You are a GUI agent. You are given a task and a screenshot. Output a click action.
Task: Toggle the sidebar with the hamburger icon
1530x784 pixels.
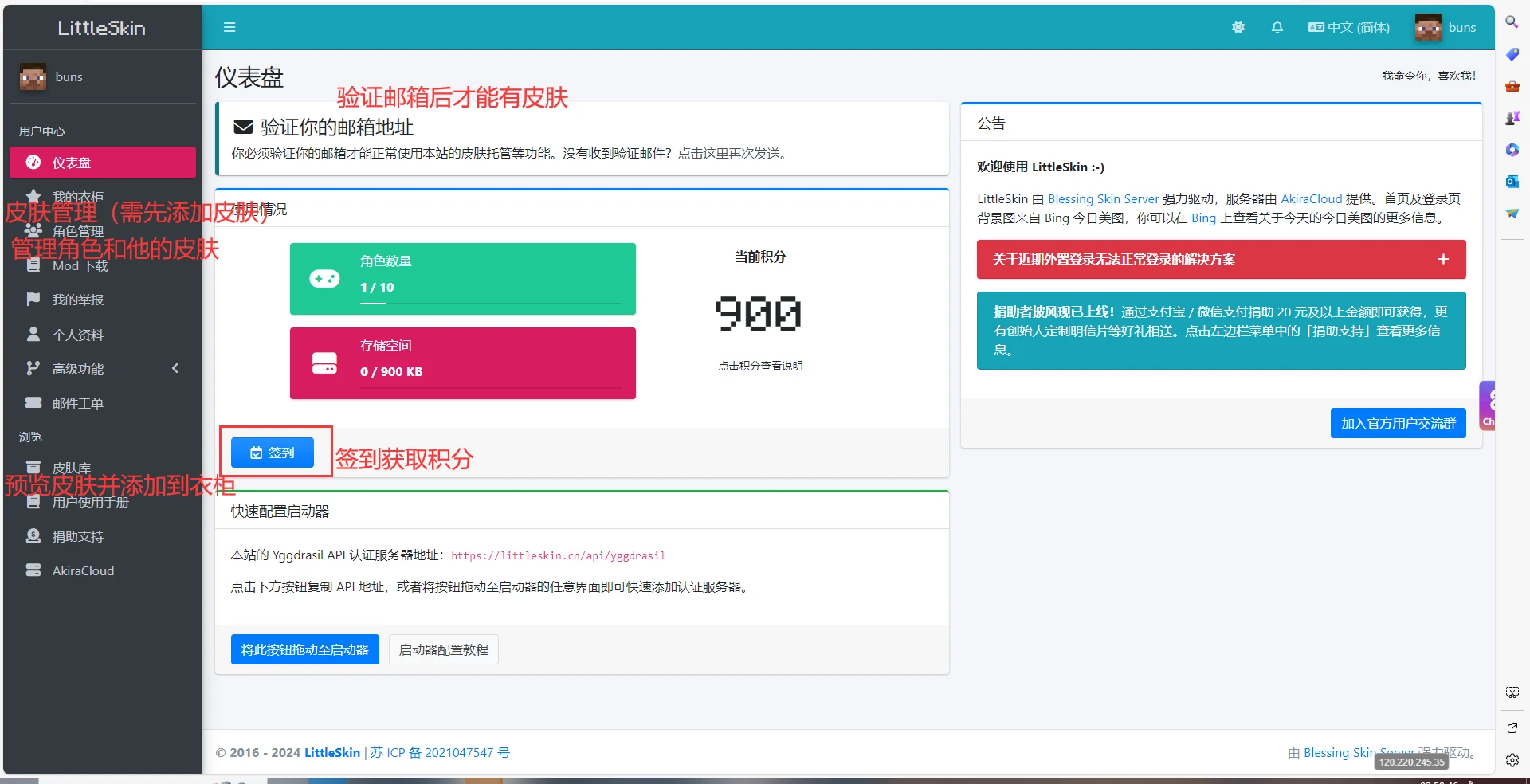[229, 28]
